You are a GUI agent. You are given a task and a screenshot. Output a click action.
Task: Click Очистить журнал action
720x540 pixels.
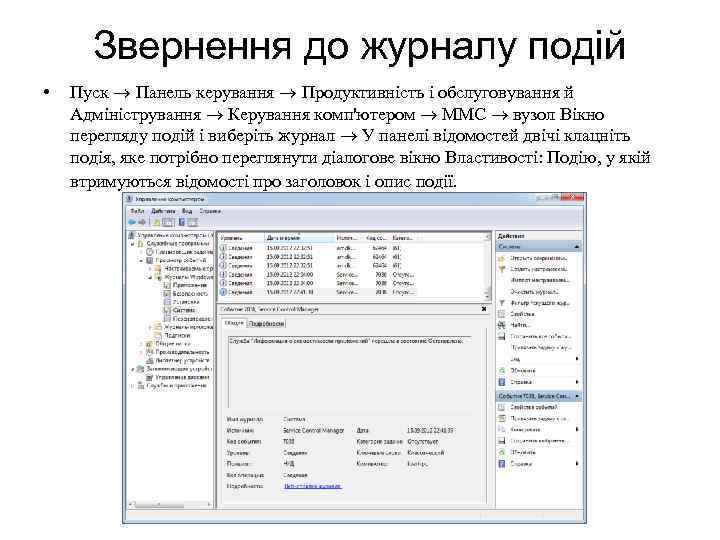click(x=534, y=292)
